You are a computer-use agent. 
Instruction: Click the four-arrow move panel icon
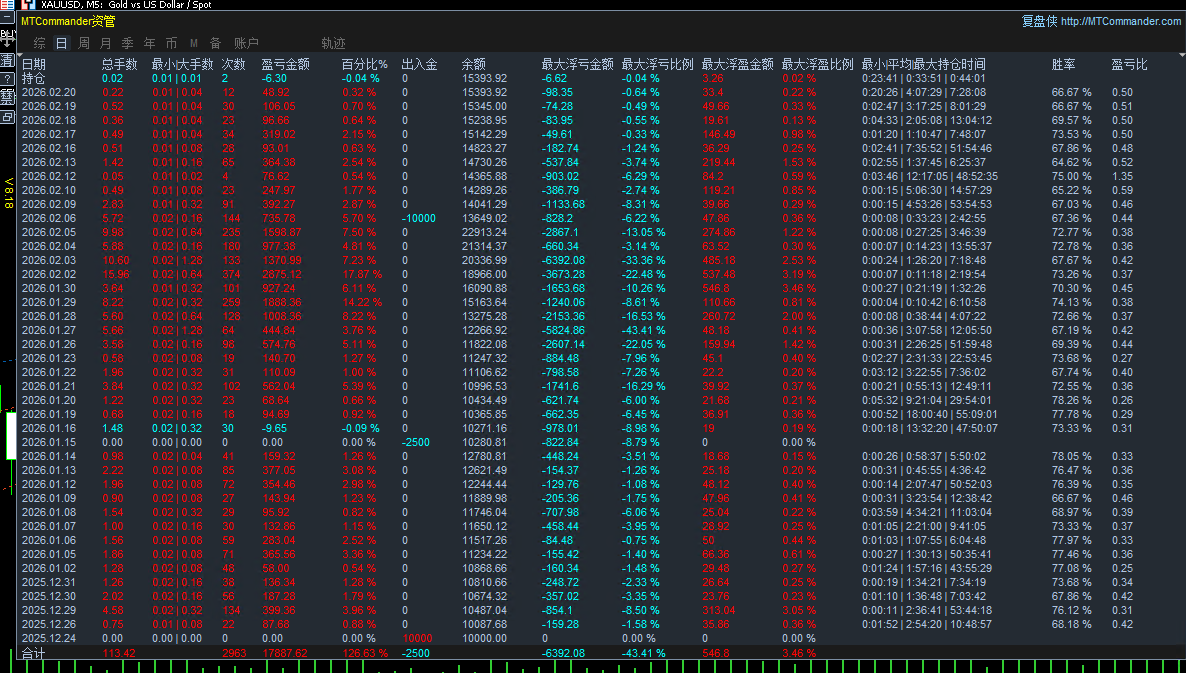(x=7, y=39)
